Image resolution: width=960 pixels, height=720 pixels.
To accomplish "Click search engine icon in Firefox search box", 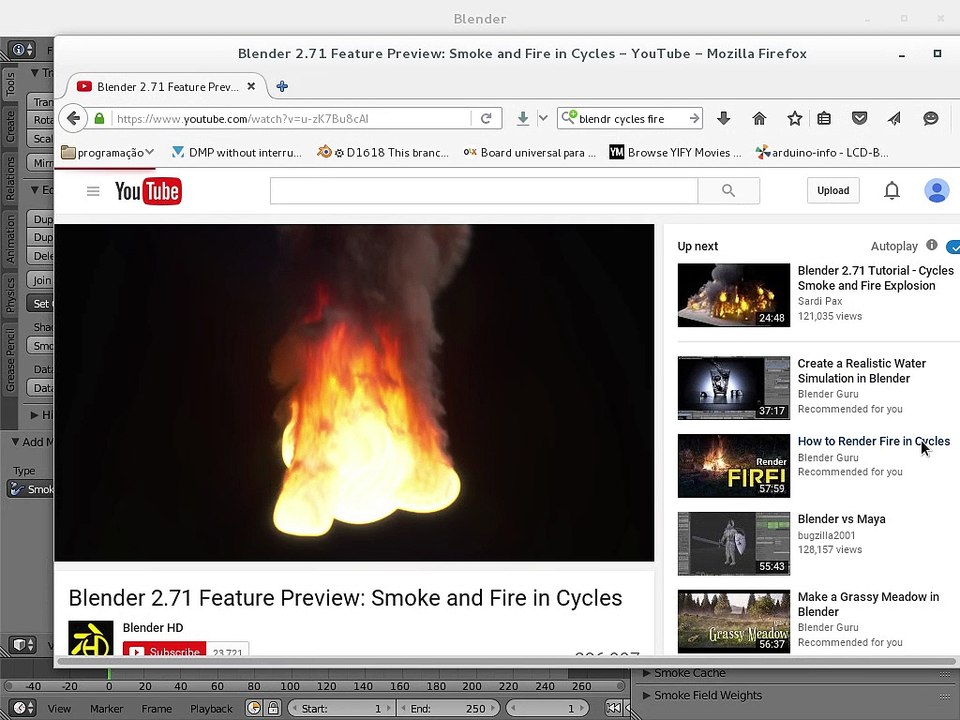I will (569, 116).
